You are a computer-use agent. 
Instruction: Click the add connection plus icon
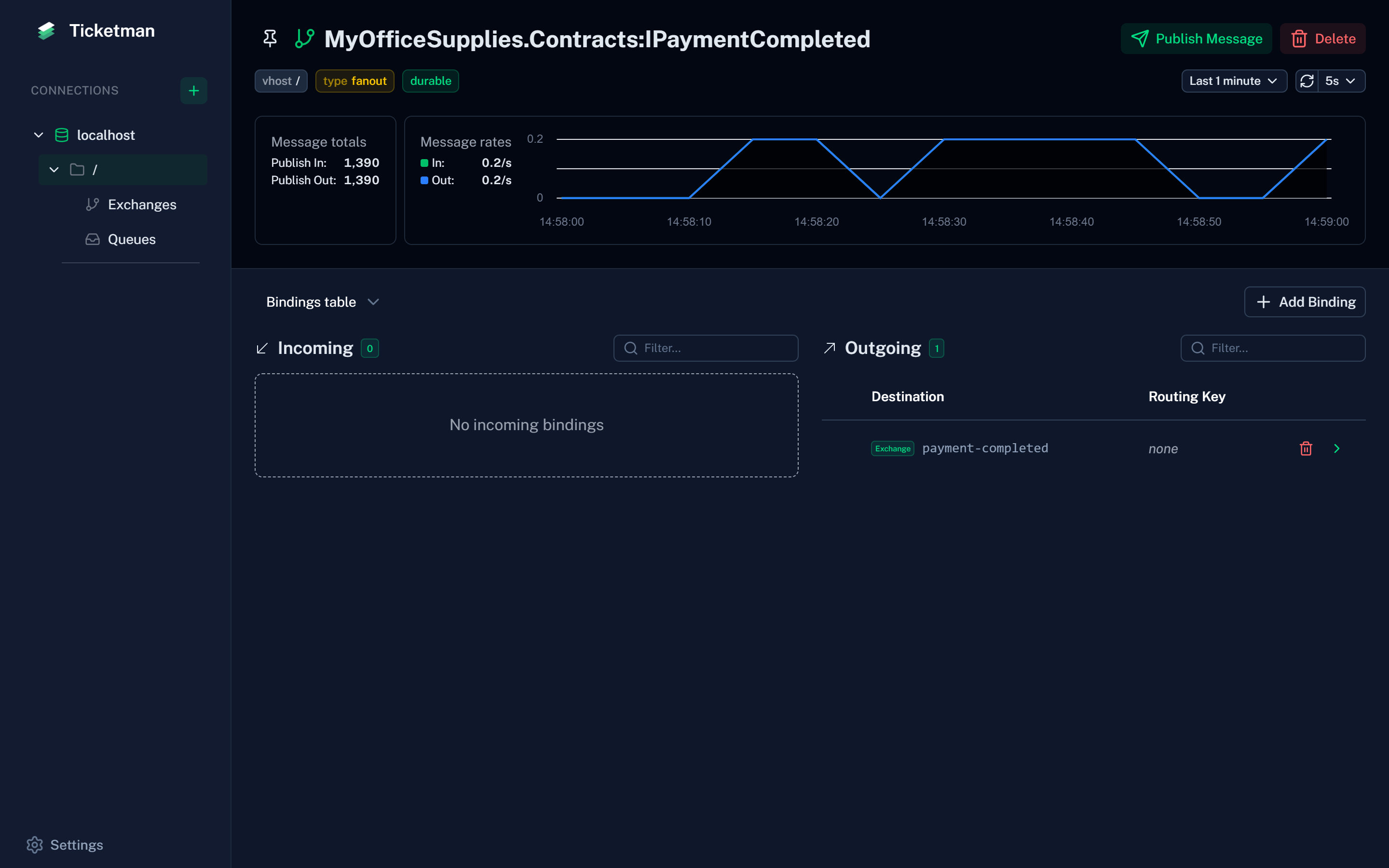coord(193,91)
